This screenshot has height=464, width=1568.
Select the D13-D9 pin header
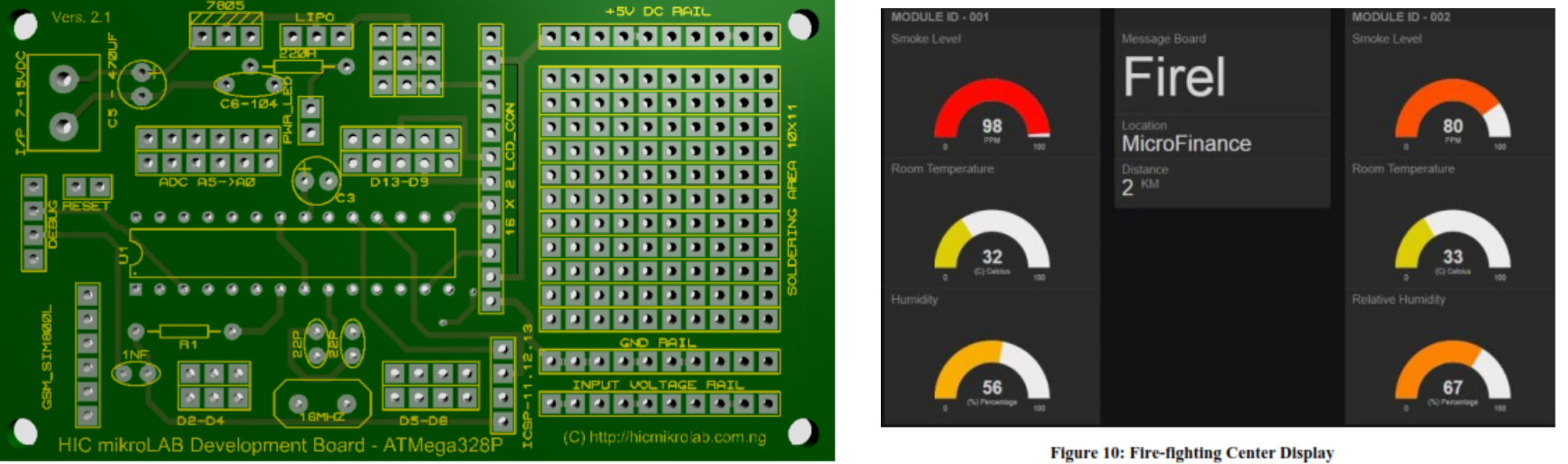(x=400, y=151)
